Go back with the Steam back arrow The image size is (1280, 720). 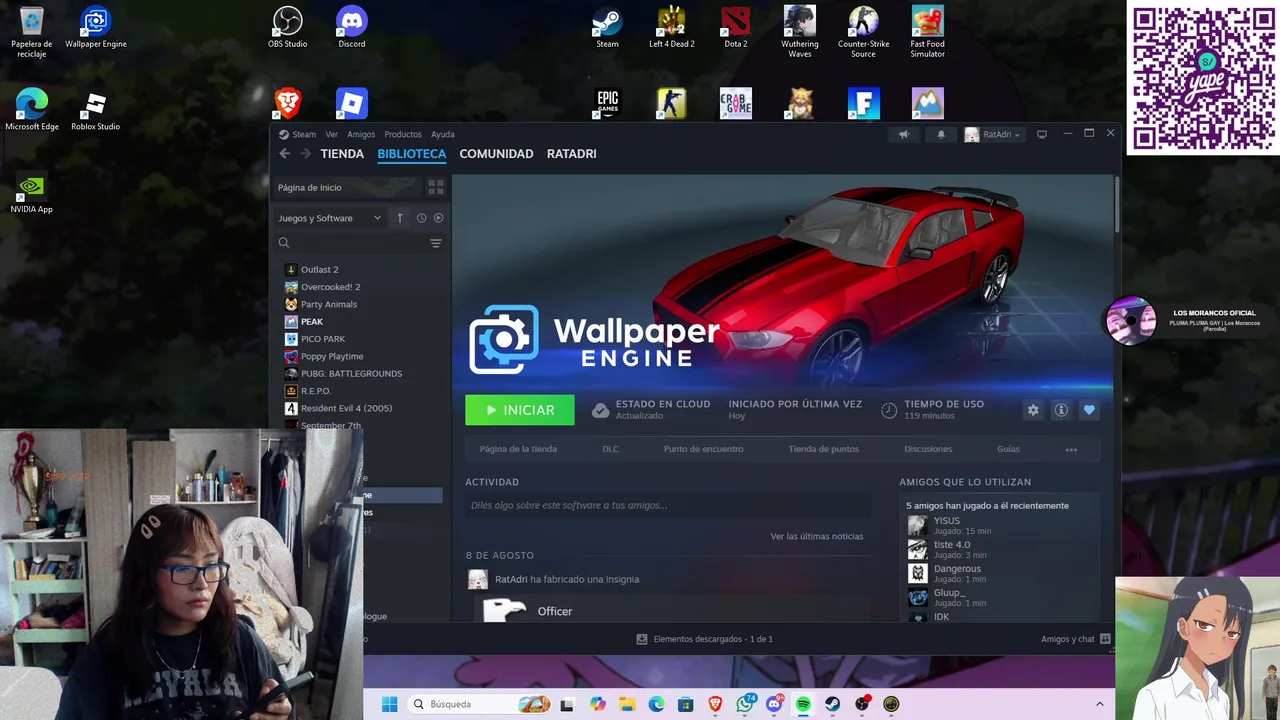(x=285, y=154)
